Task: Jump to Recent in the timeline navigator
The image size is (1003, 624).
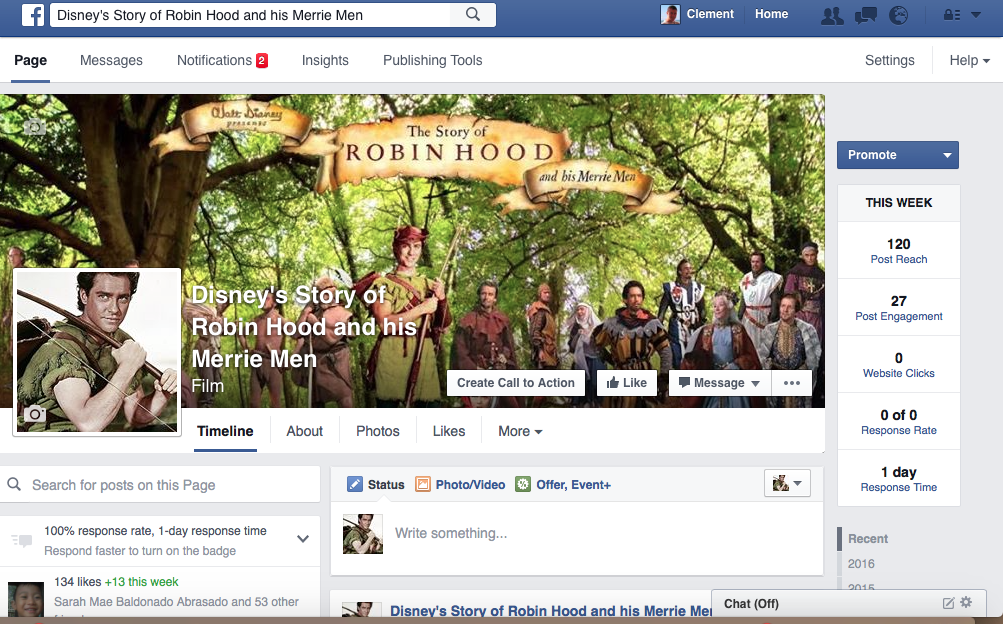Action: tap(868, 539)
